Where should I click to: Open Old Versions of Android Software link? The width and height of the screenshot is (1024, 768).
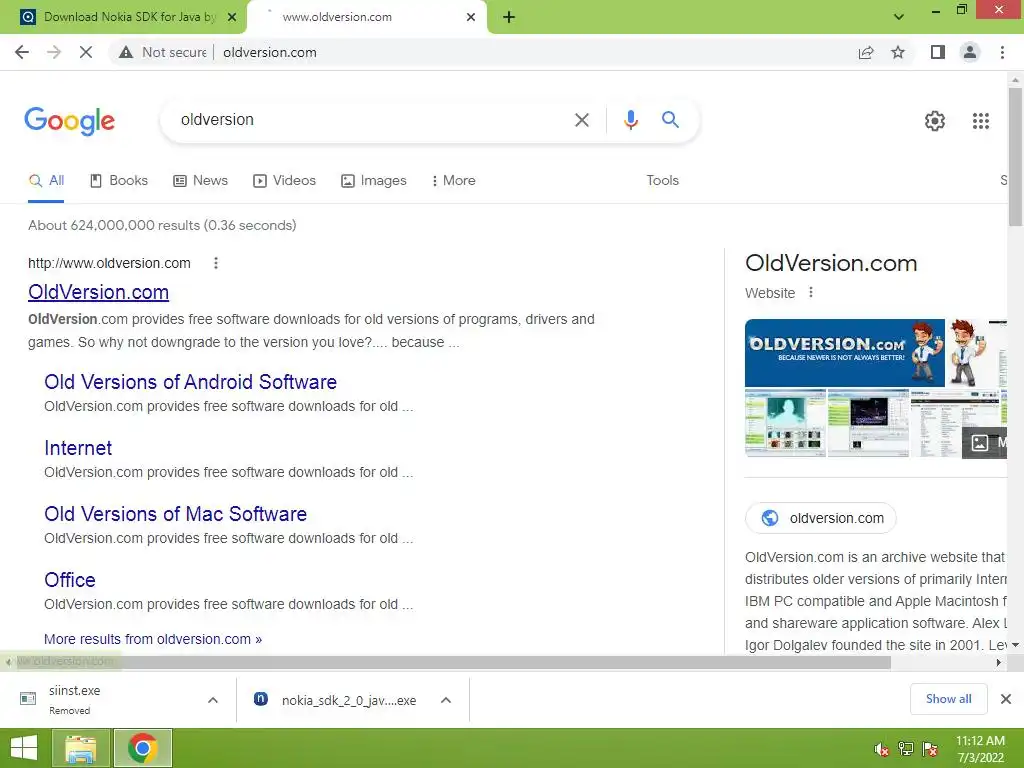coord(191,382)
